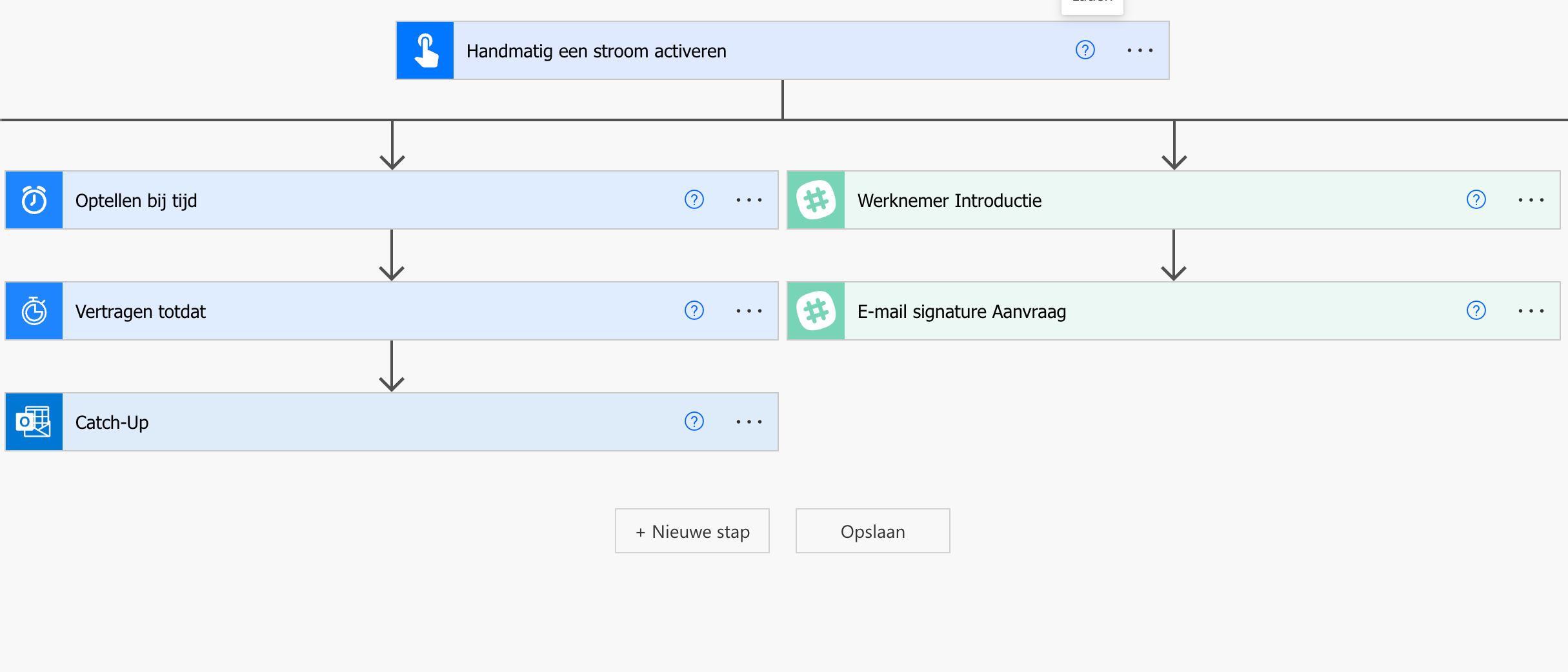
Task: Open help for E-mail signature Aanvraag
Action: (1476, 311)
